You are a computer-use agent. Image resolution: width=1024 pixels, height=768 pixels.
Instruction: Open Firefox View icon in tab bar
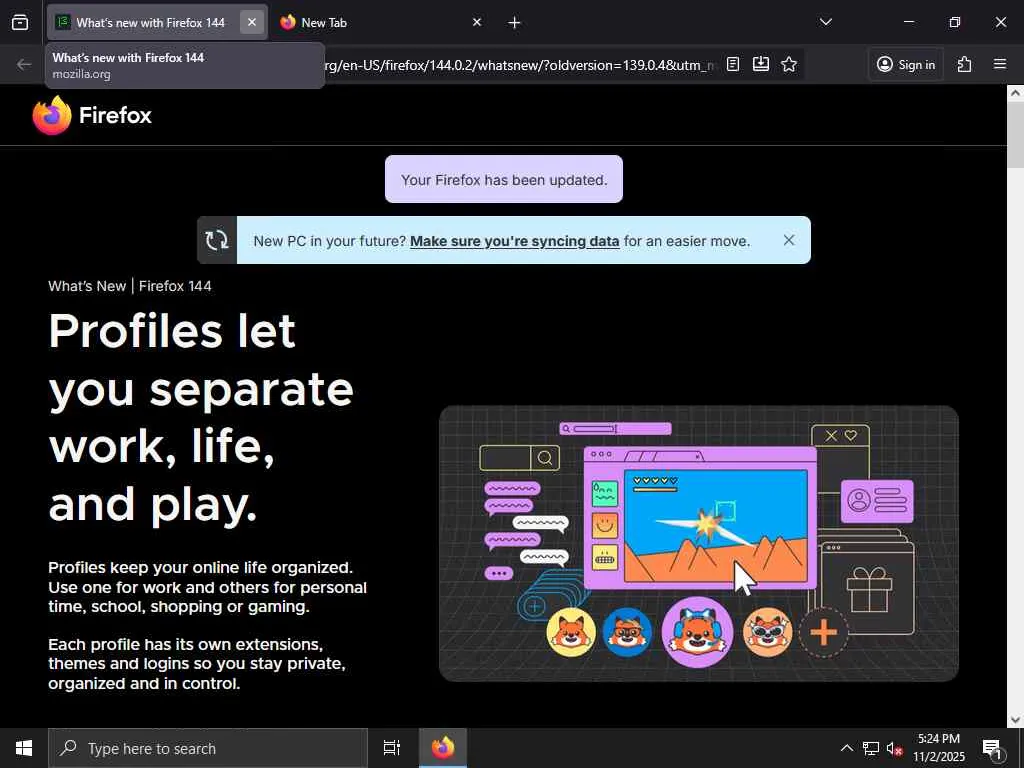(20, 22)
